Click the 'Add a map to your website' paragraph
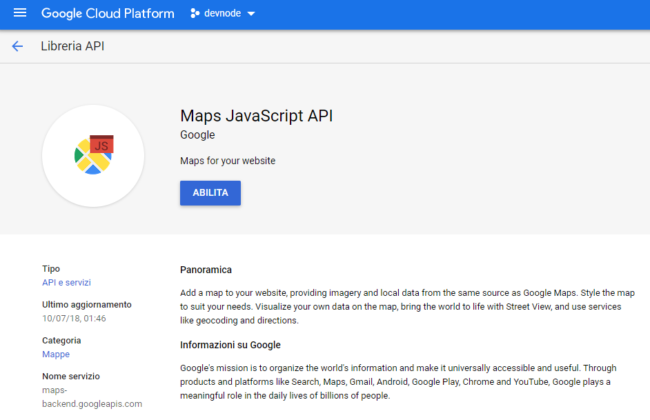 point(407,307)
